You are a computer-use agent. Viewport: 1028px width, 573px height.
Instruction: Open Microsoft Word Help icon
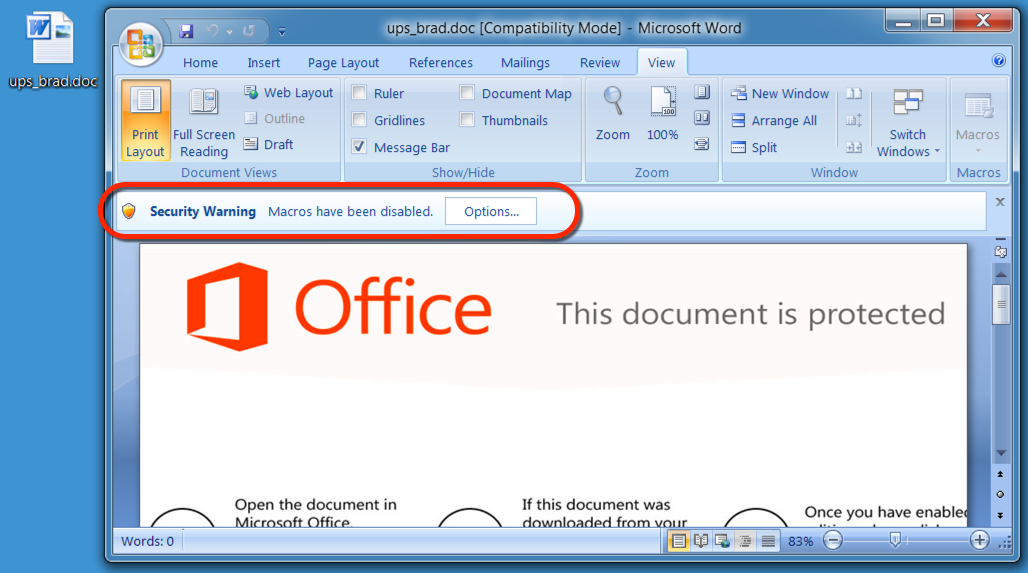click(x=998, y=61)
